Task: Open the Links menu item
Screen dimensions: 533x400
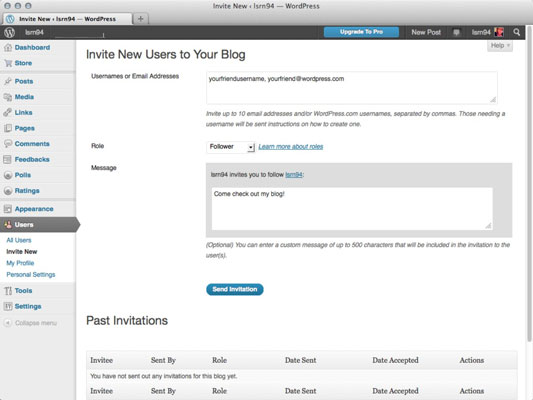Action: [23, 112]
